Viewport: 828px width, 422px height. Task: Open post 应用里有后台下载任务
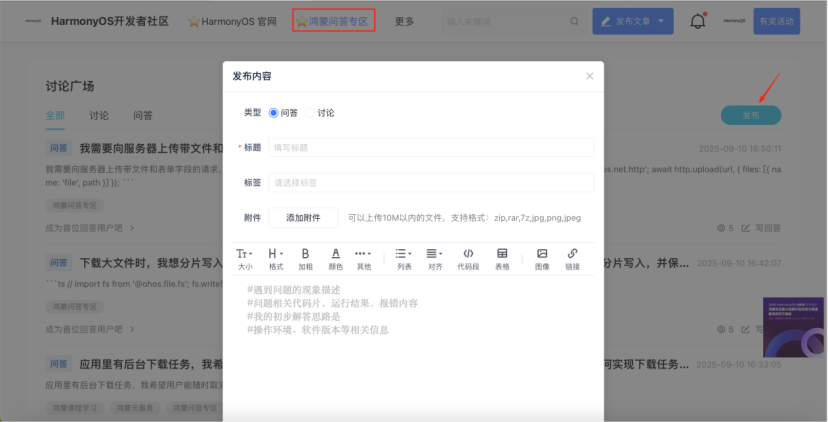click(151, 364)
